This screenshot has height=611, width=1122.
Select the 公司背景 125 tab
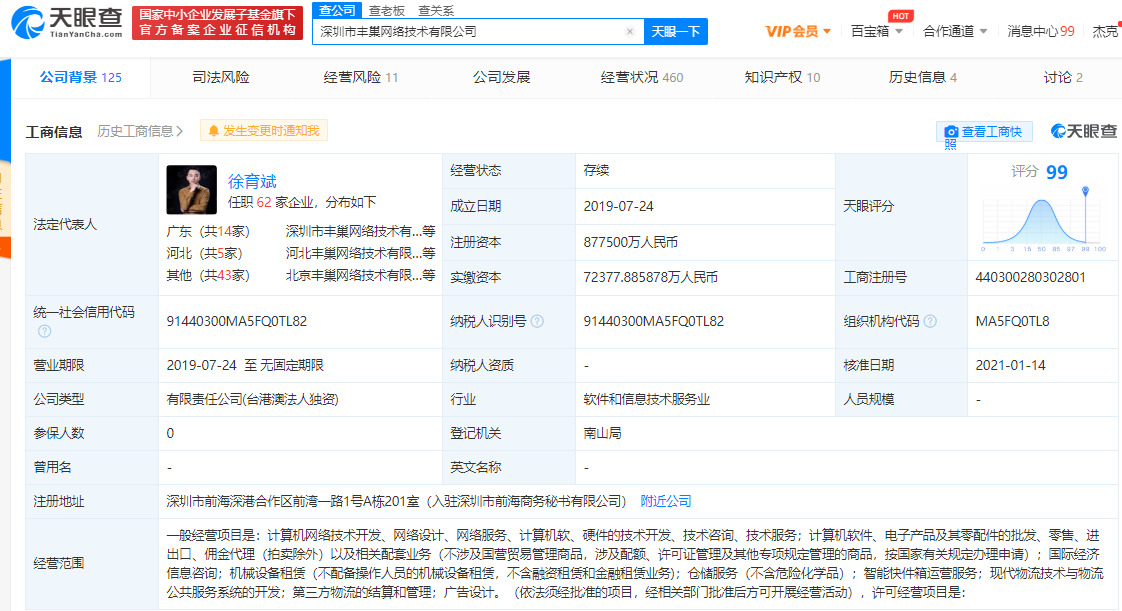click(81, 77)
